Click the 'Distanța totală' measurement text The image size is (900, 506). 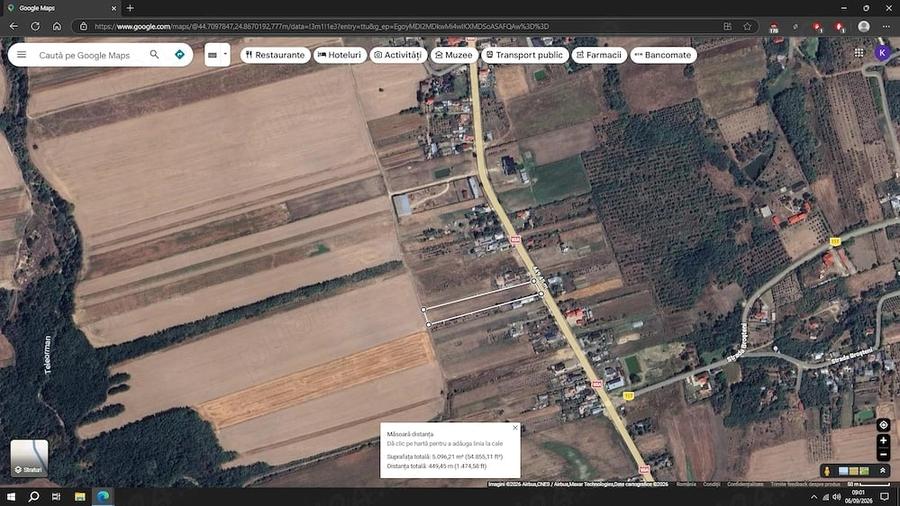[x=436, y=466]
